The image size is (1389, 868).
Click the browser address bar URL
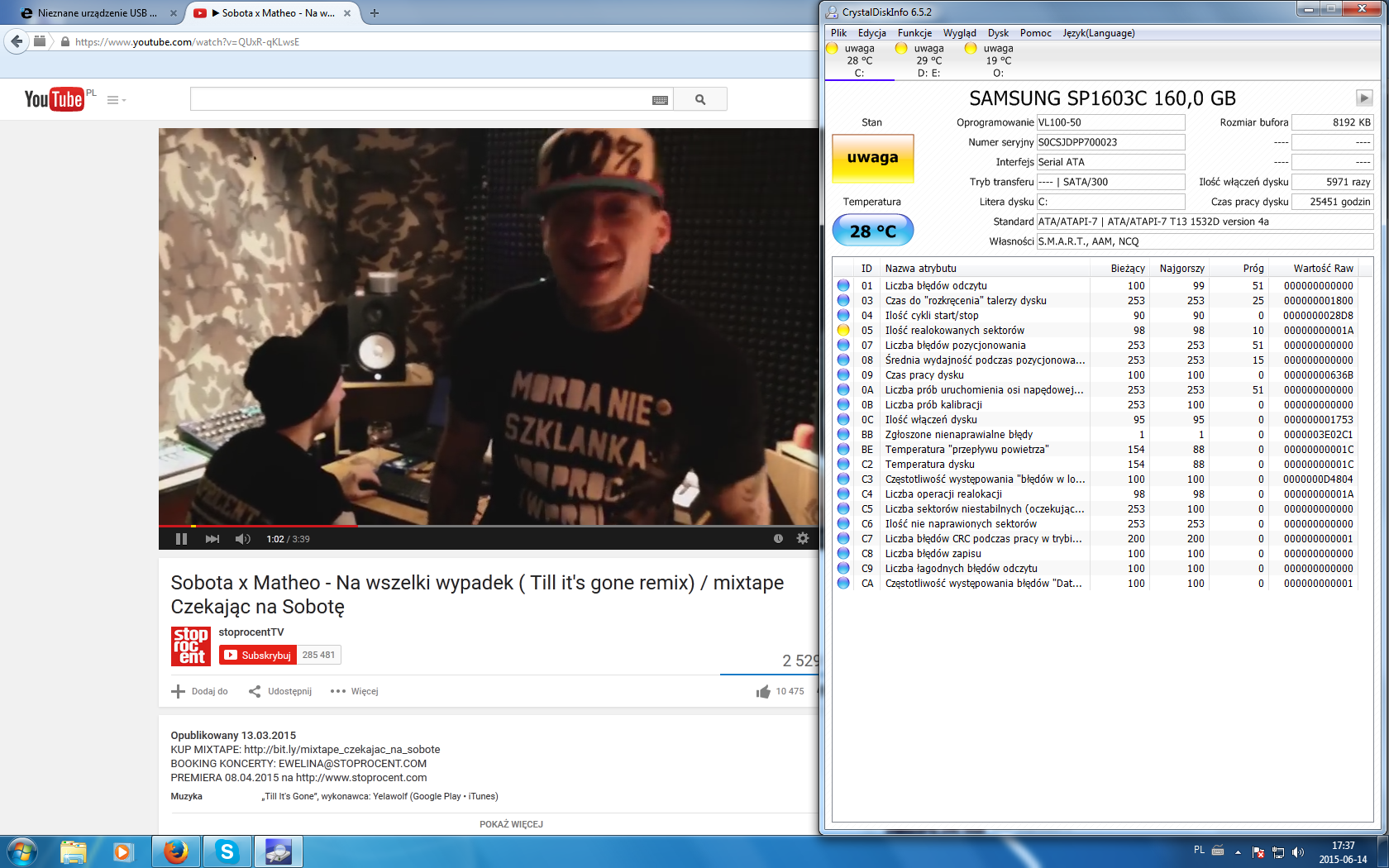tap(187, 41)
